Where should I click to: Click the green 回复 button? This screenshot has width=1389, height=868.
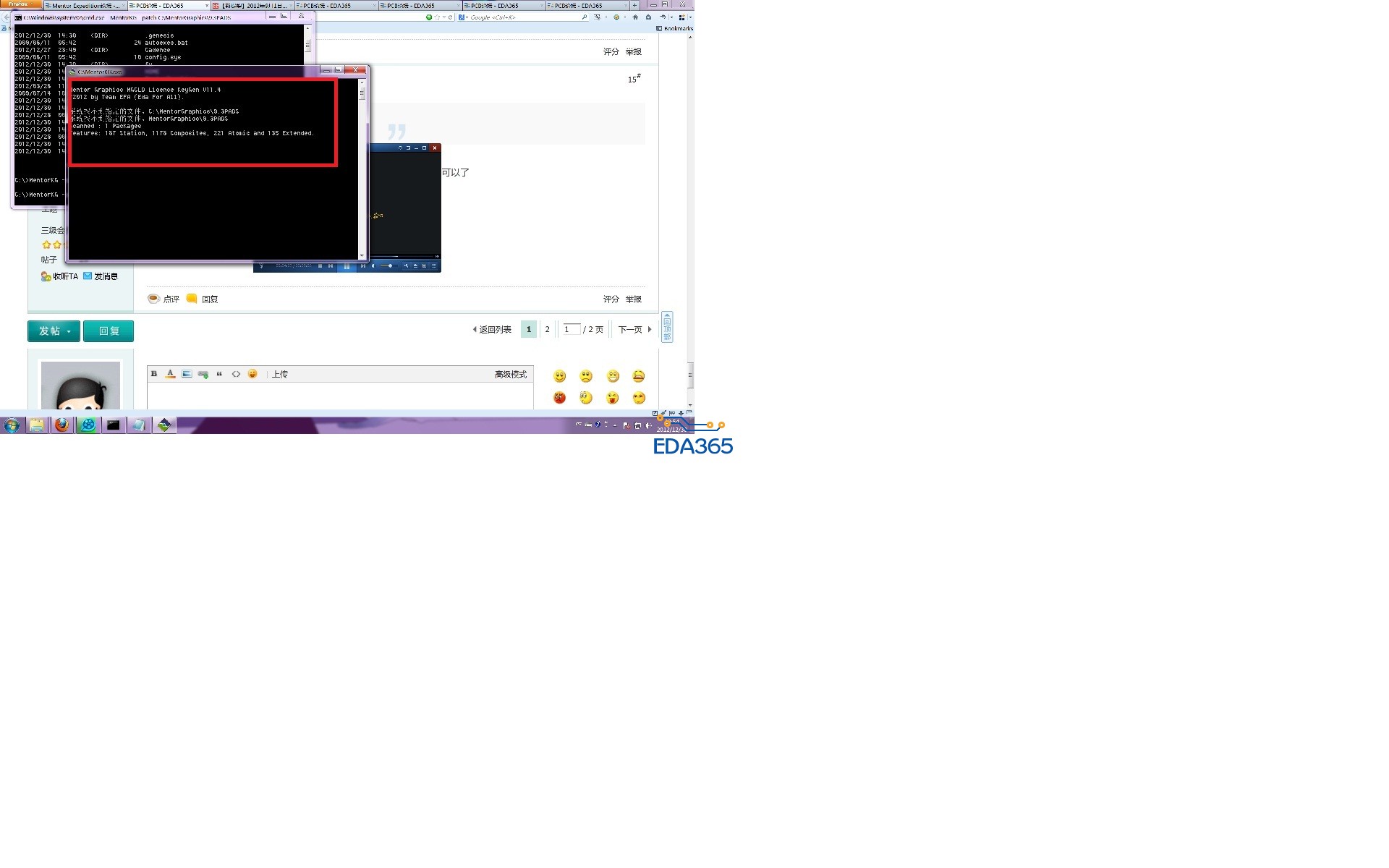pyautogui.click(x=109, y=331)
